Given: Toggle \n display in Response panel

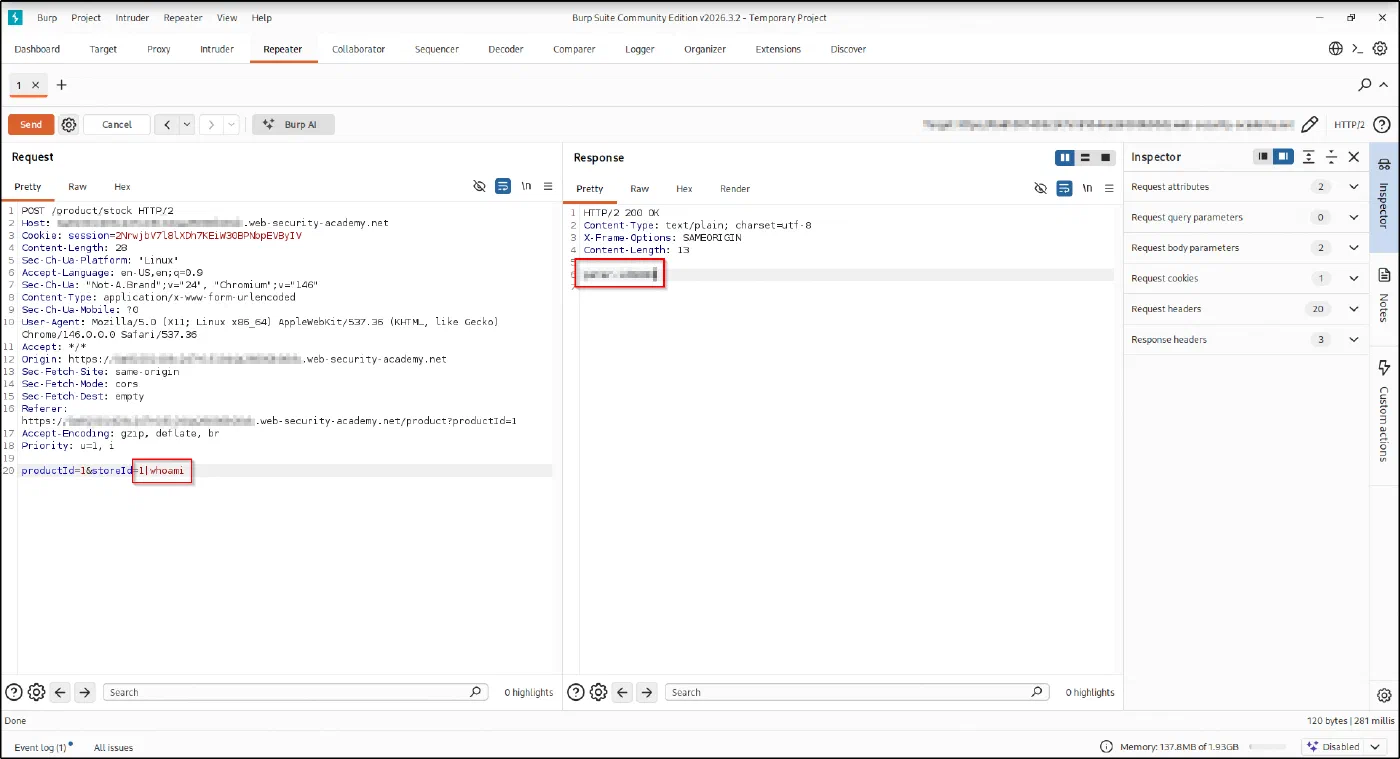Looking at the screenshot, I should (1088, 188).
